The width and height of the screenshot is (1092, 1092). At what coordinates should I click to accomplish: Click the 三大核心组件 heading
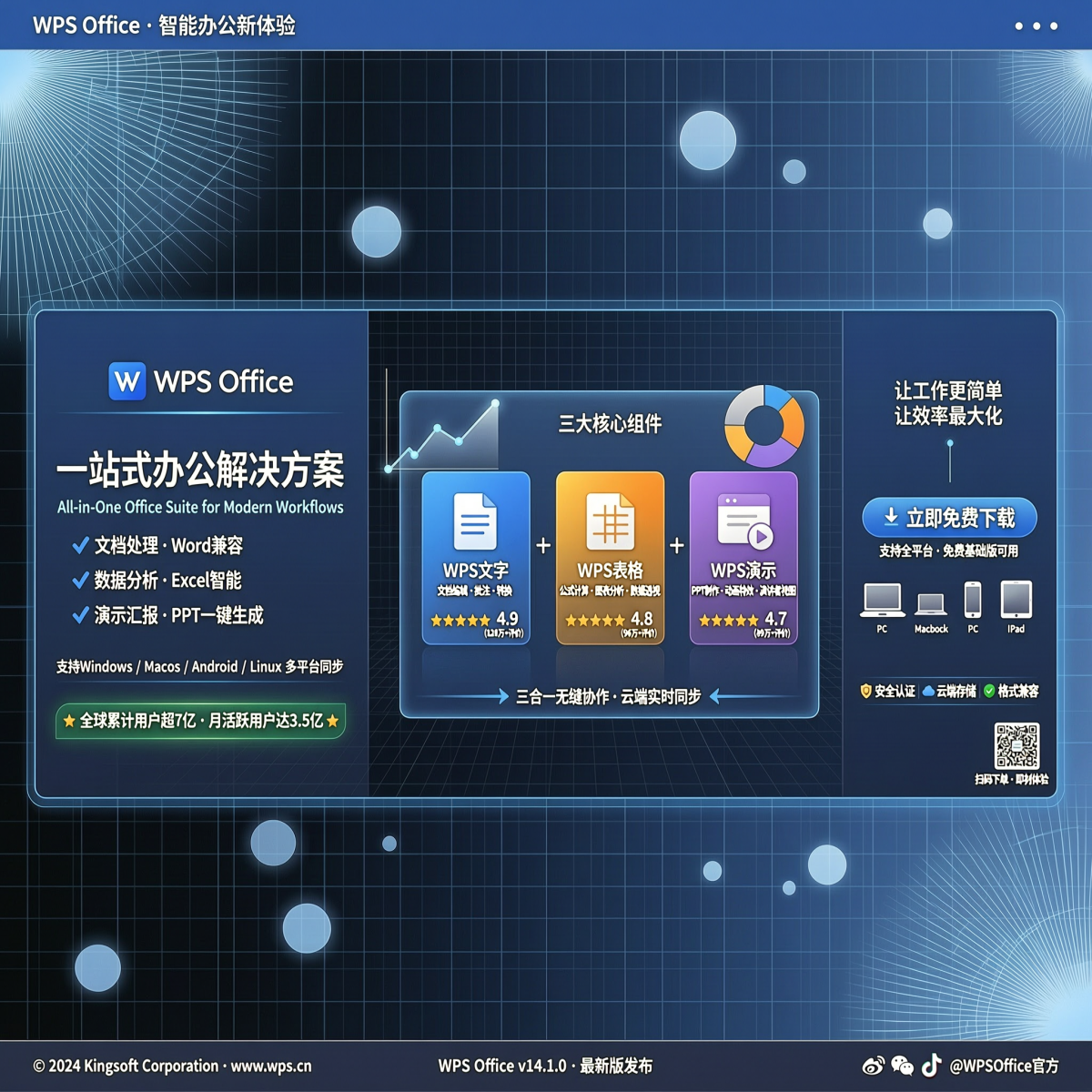610,423
